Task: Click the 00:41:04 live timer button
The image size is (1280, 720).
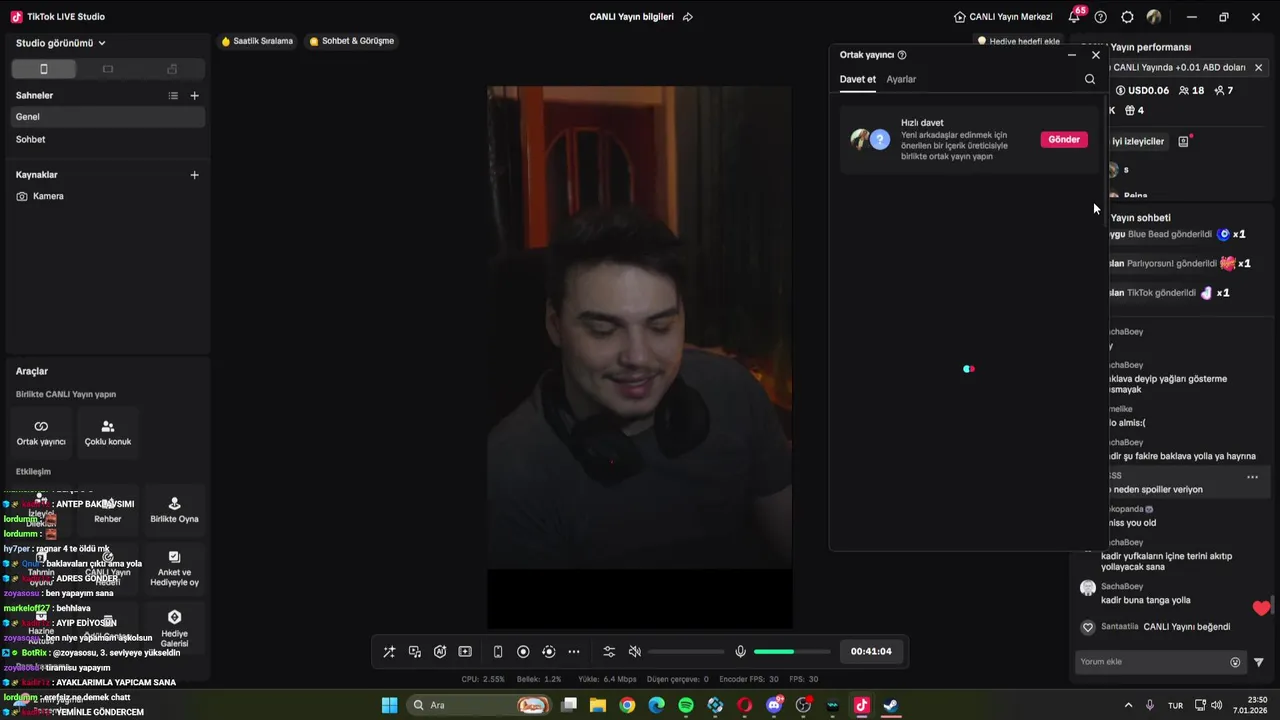Action: point(871,651)
